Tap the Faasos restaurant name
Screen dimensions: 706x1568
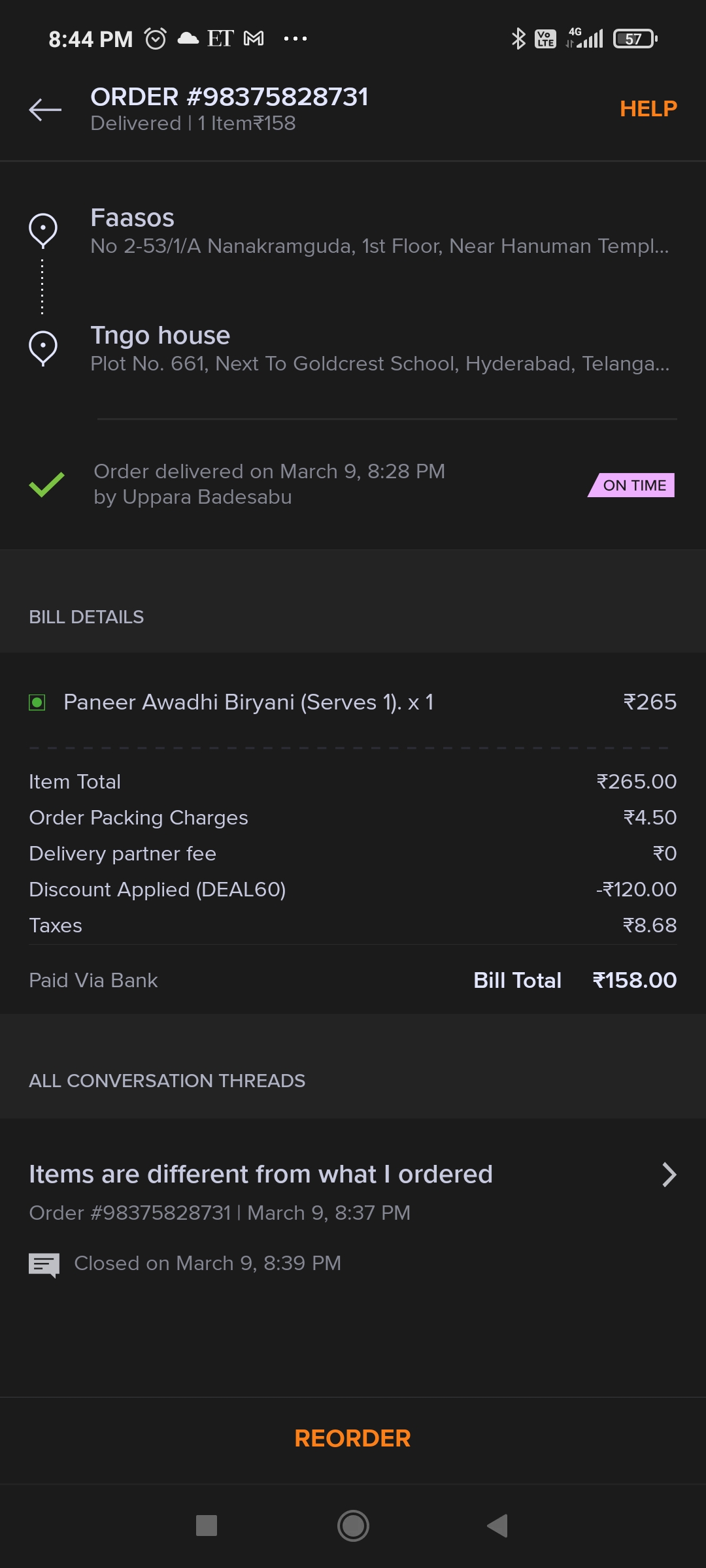tap(133, 218)
